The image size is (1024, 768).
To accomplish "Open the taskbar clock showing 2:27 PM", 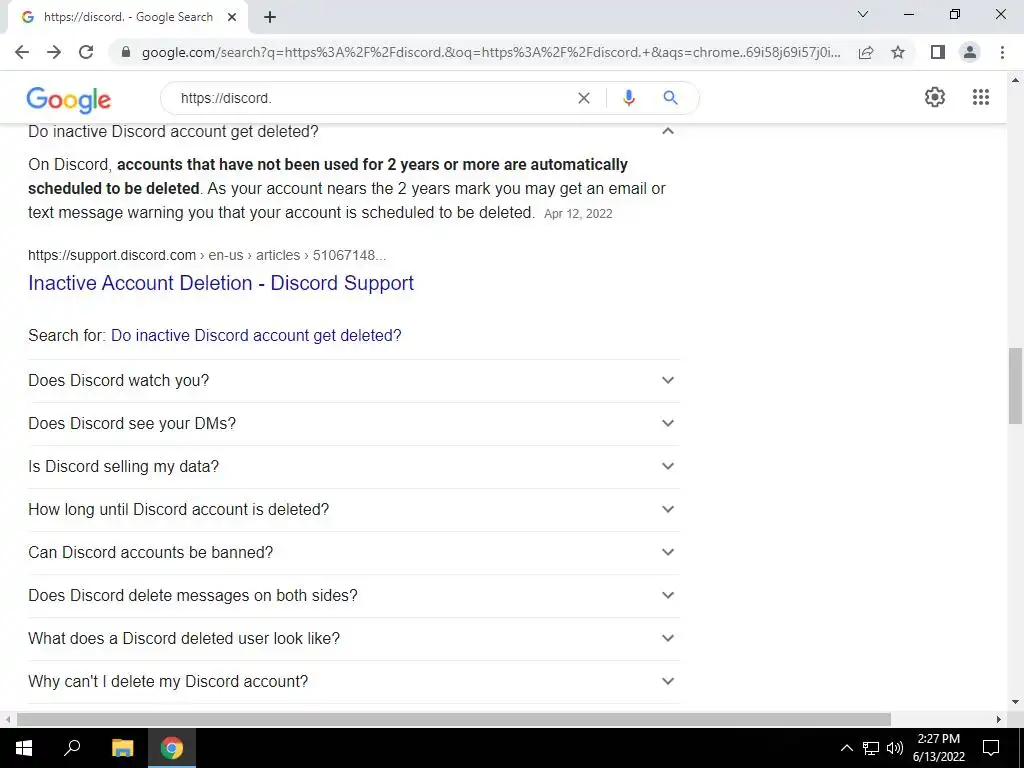I will click(x=938, y=748).
